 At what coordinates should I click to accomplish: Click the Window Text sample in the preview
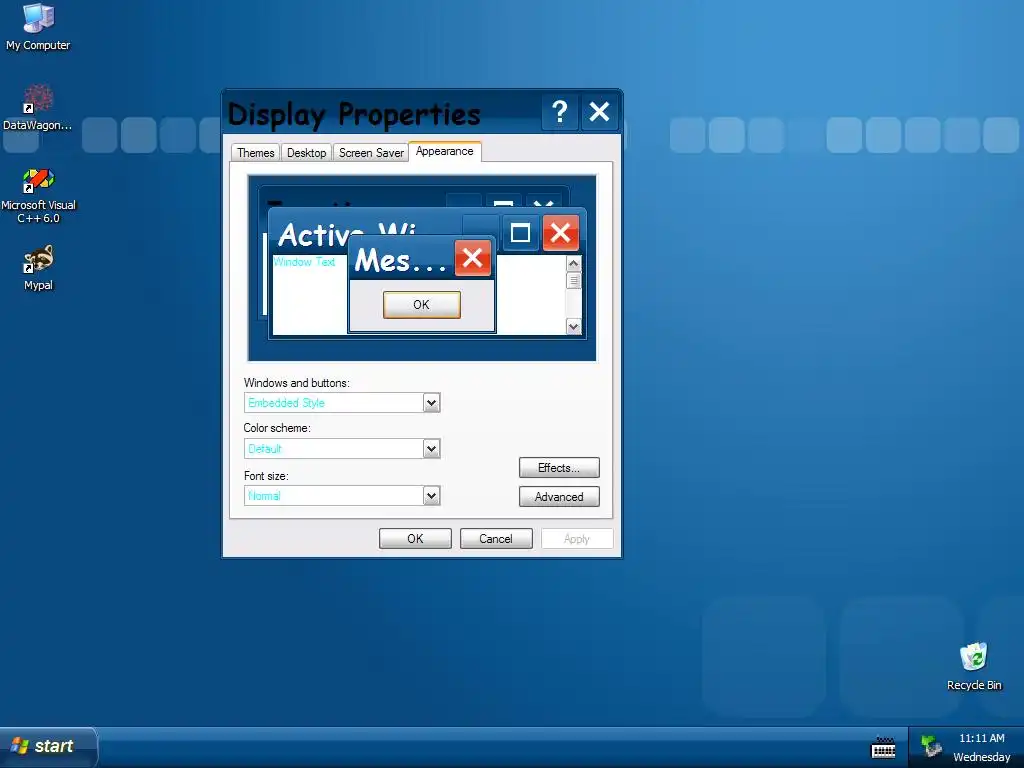pos(304,262)
